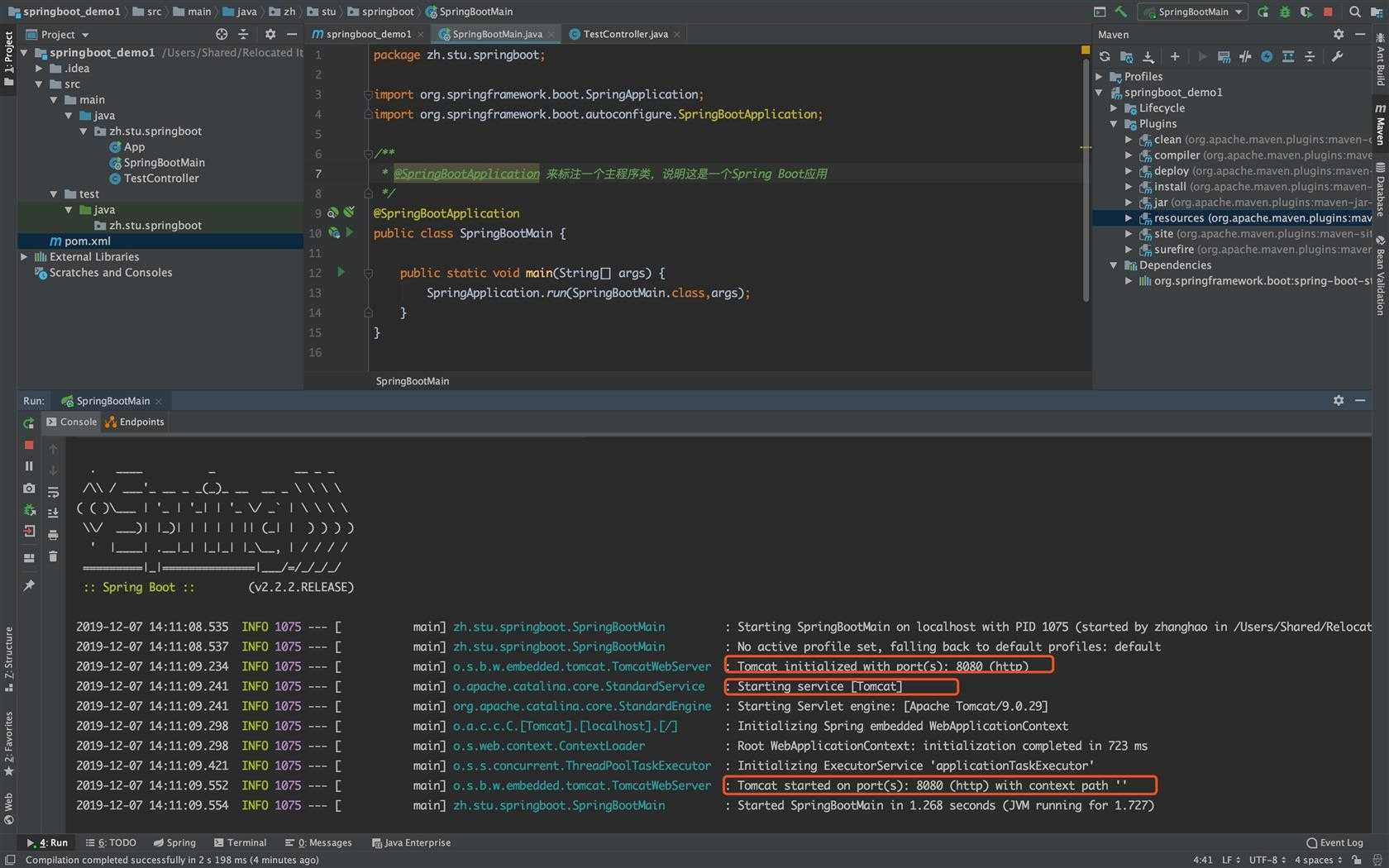Restore layout icon in the Run panel
This screenshot has width=1389, height=868.
[29, 558]
